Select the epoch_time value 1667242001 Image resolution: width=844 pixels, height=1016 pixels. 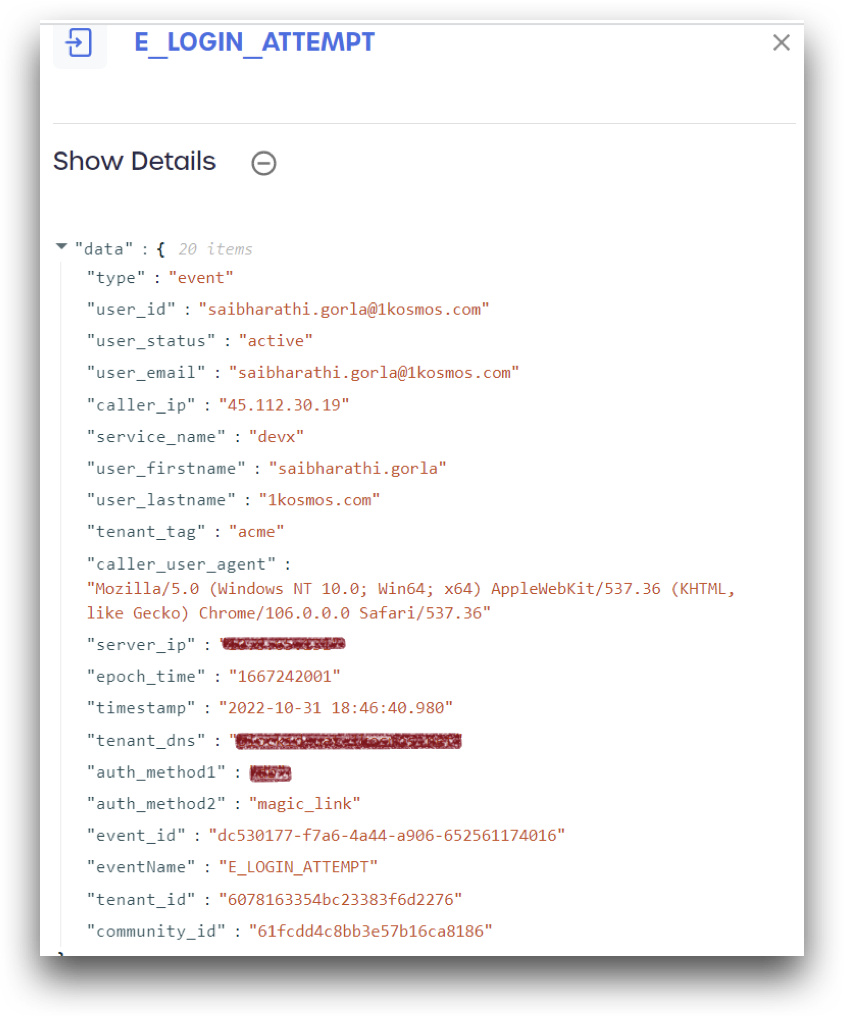(x=284, y=677)
